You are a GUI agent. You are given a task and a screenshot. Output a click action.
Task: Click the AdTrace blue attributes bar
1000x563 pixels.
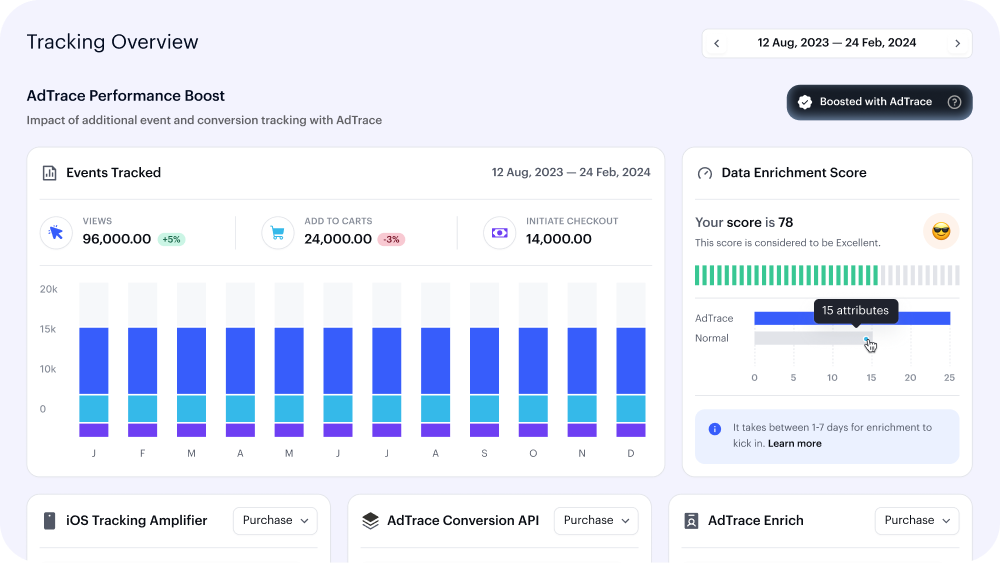coord(852,318)
